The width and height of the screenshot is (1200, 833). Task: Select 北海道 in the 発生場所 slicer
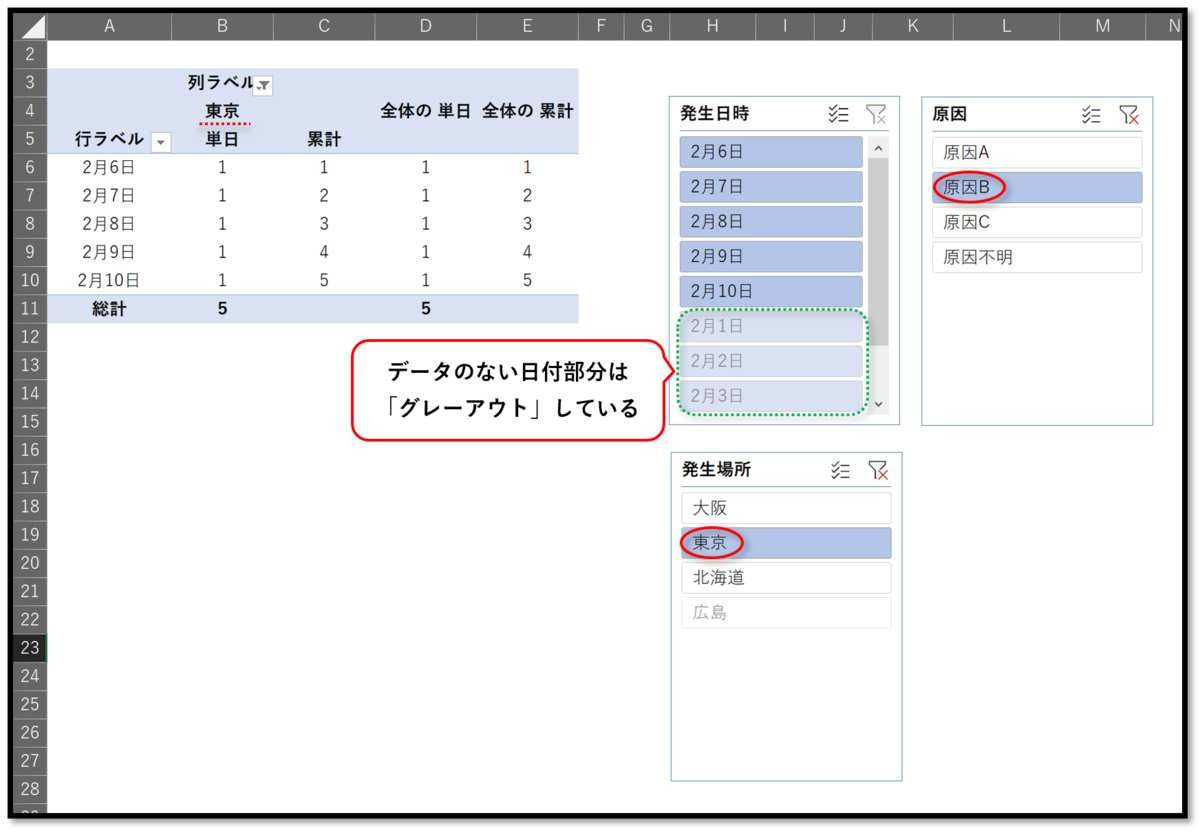click(785, 577)
